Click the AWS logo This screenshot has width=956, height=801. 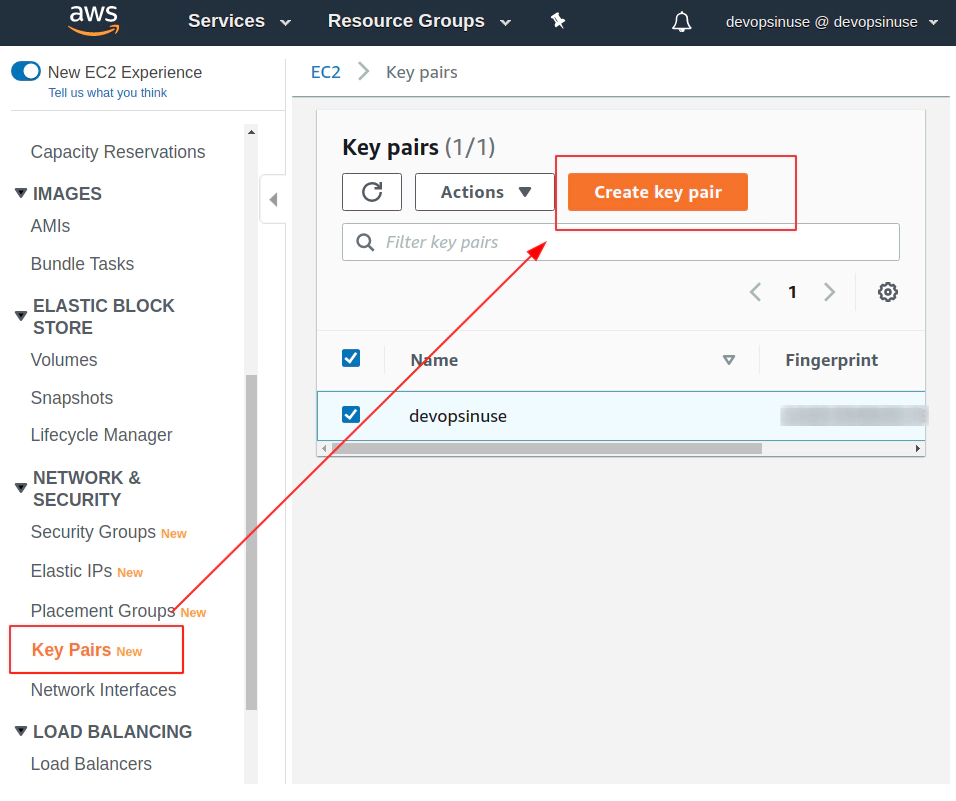tap(94, 21)
